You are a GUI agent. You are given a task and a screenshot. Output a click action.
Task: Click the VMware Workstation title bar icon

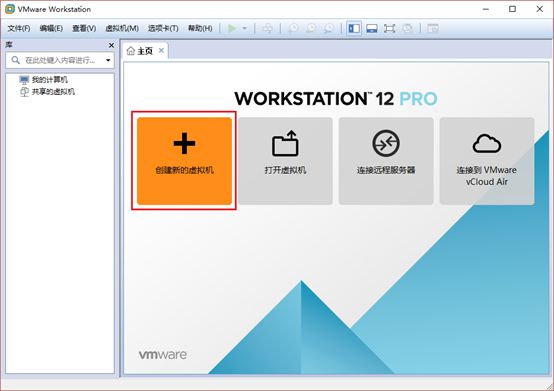[x=10, y=9]
